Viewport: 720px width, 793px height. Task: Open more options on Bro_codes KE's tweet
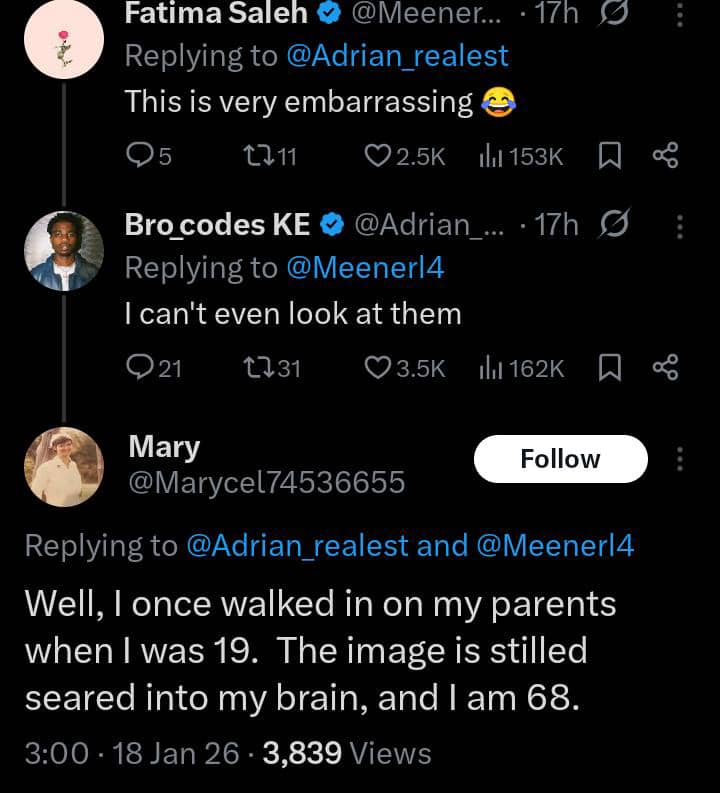(680, 227)
